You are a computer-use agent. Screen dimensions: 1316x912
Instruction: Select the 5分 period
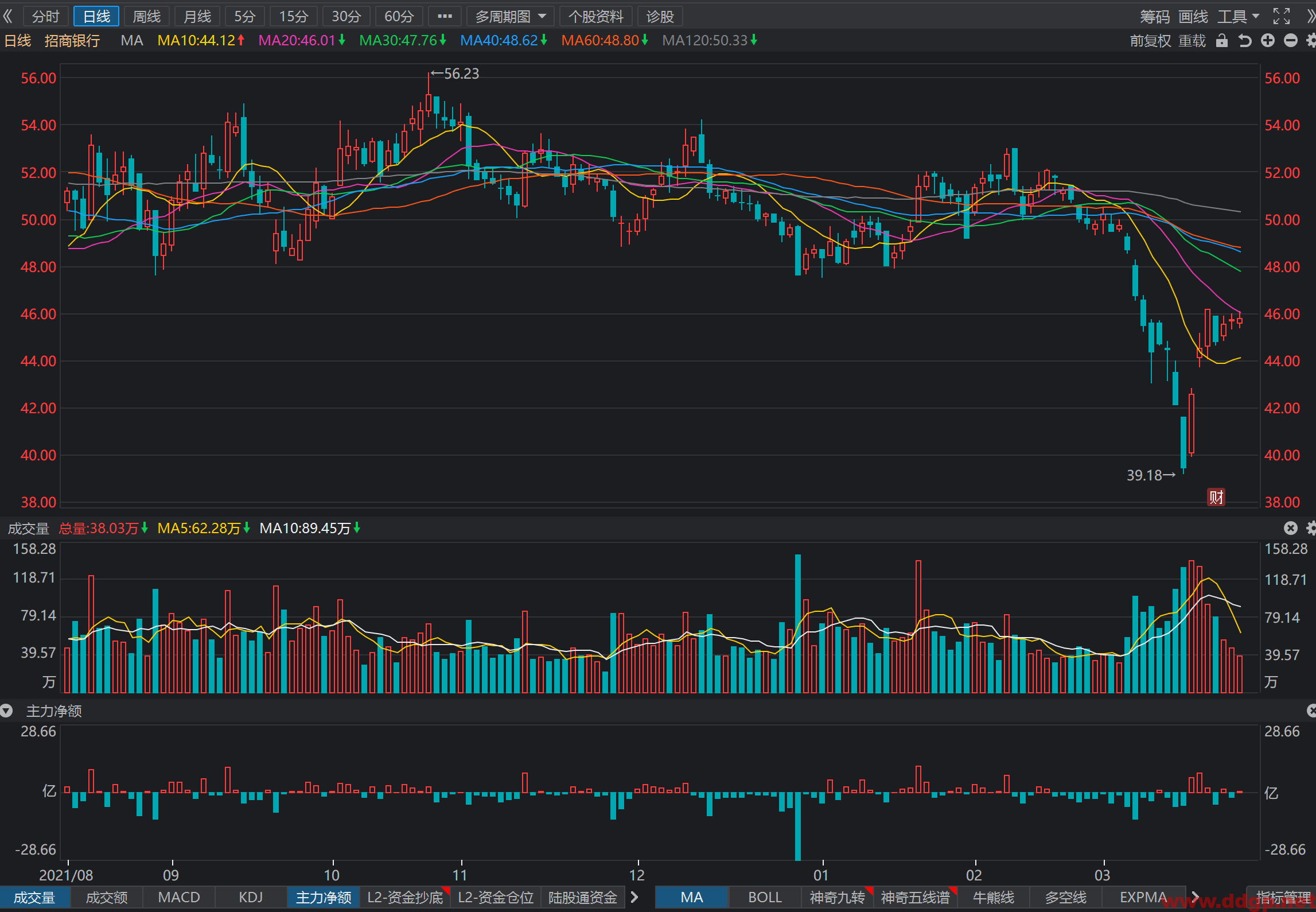pos(245,17)
